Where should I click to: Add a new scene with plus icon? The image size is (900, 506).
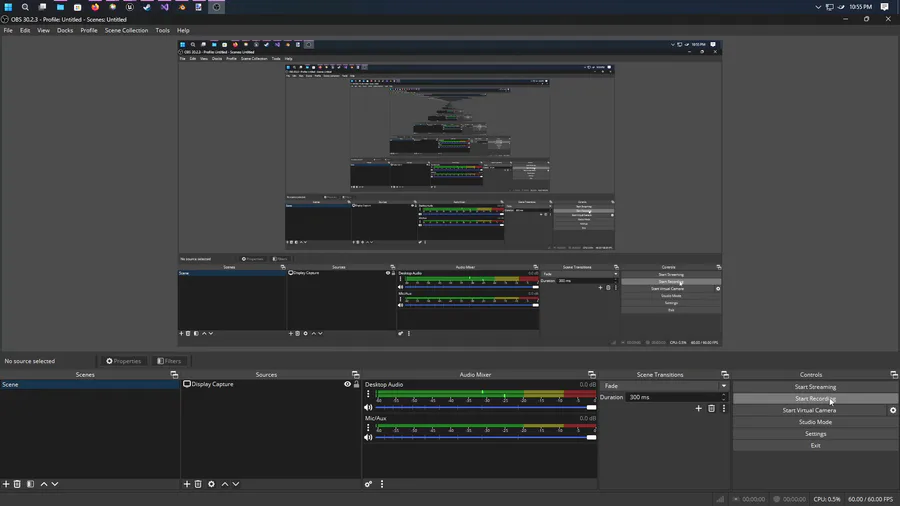point(6,484)
